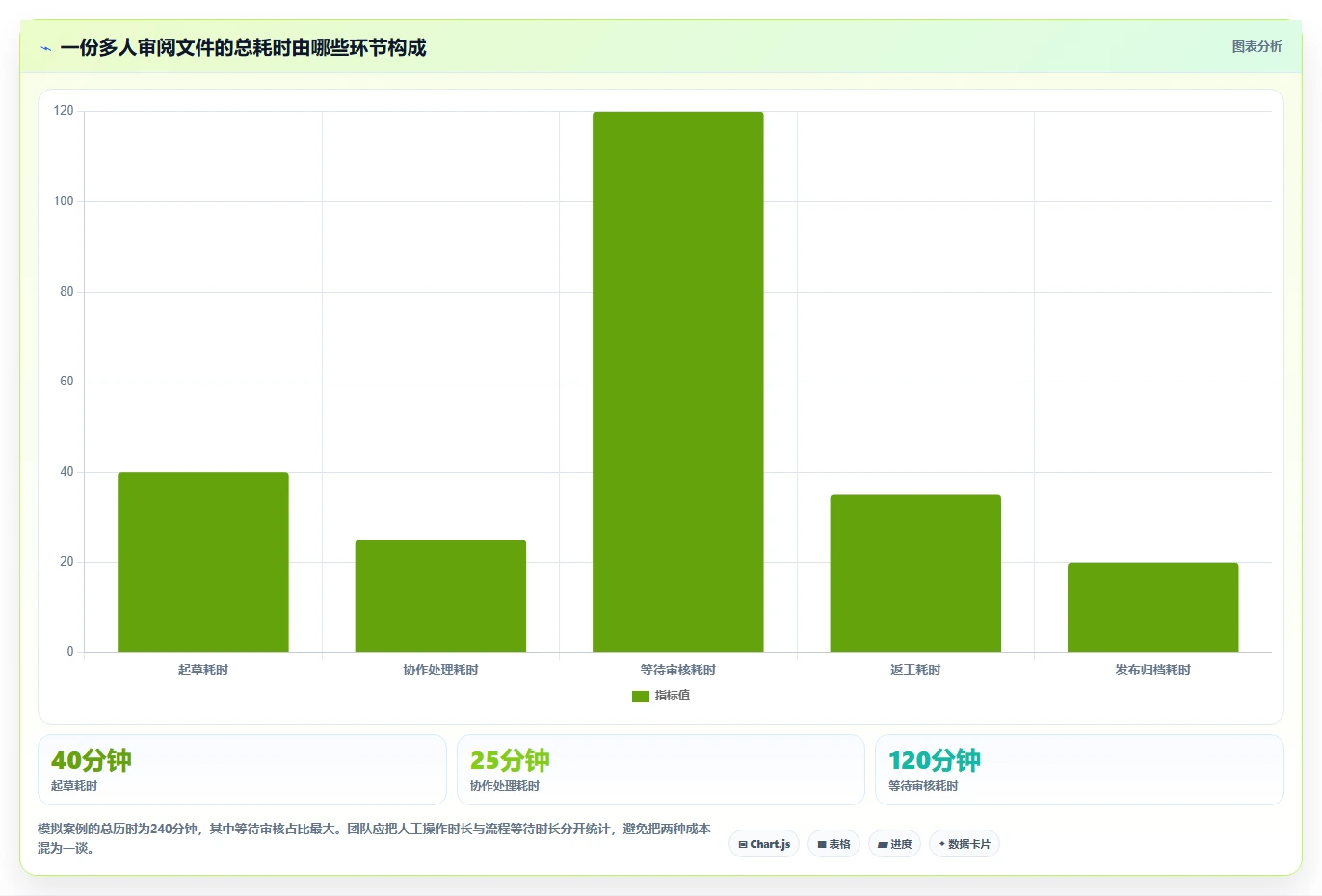Open the 40分钟 起草耗时 data card
This screenshot has height=896, width=1322.
click(242, 770)
